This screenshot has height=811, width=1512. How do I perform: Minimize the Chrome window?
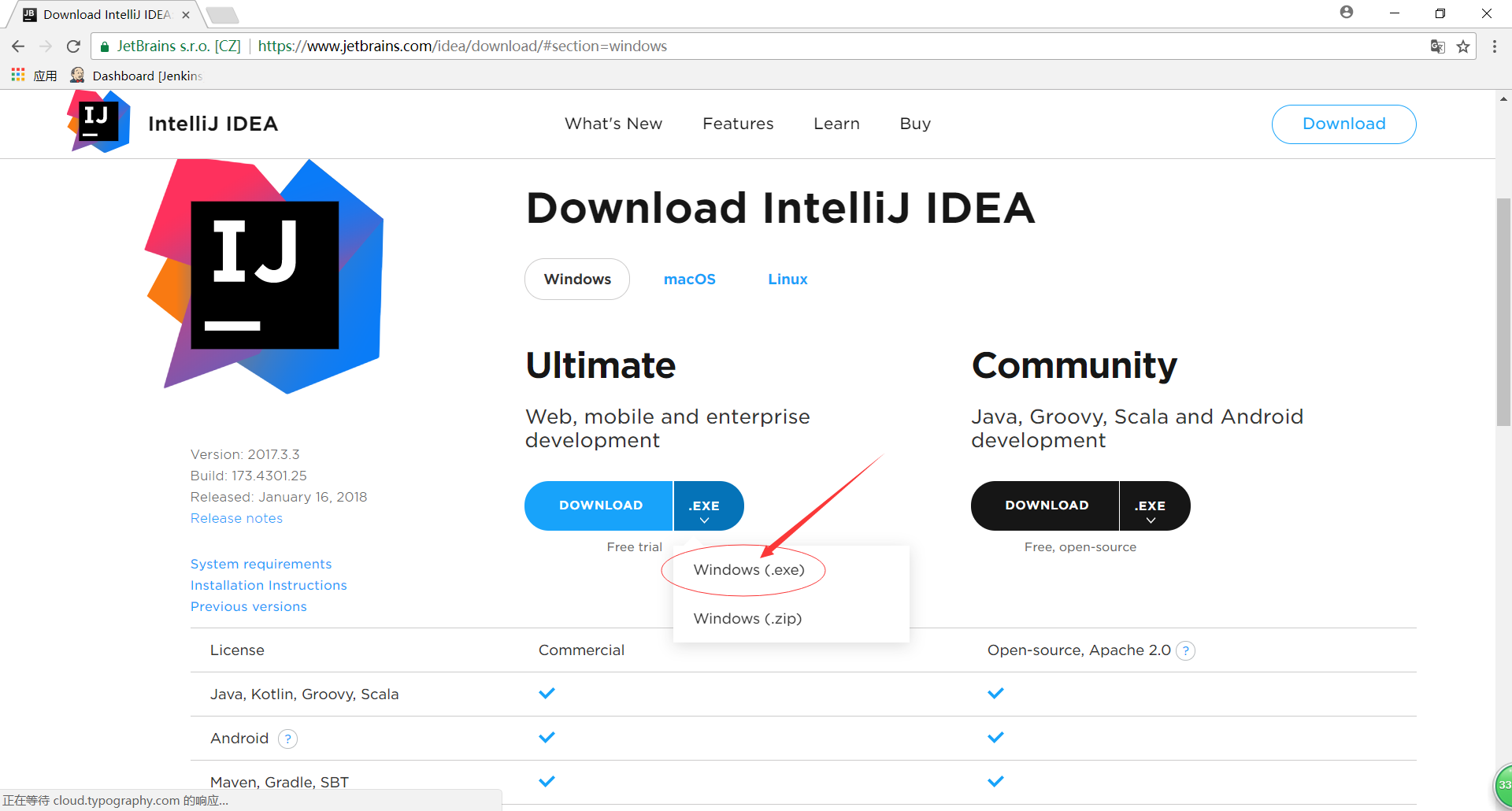[x=1395, y=13]
